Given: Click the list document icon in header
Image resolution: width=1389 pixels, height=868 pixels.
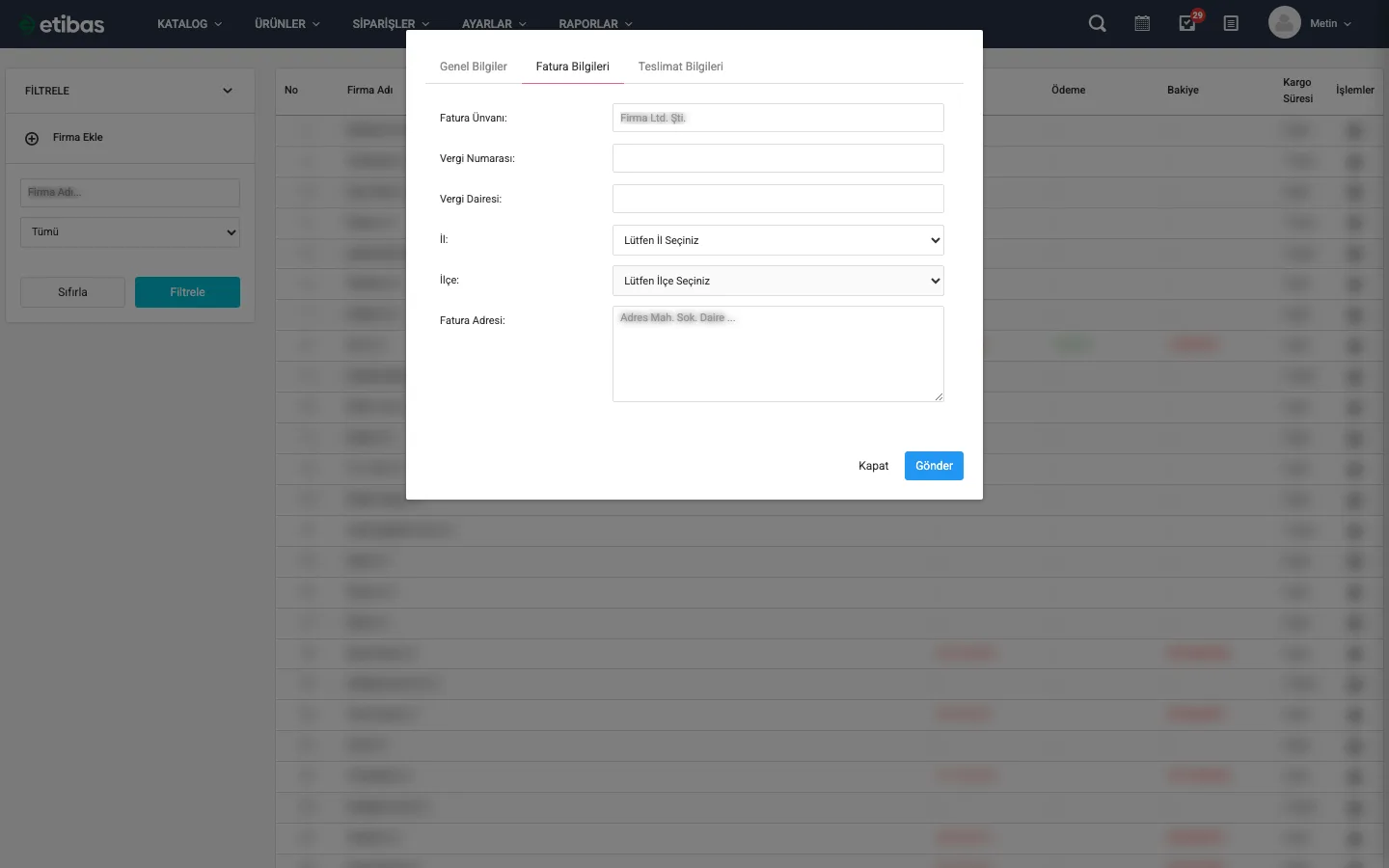Looking at the screenshot, I should point(1231,23).
